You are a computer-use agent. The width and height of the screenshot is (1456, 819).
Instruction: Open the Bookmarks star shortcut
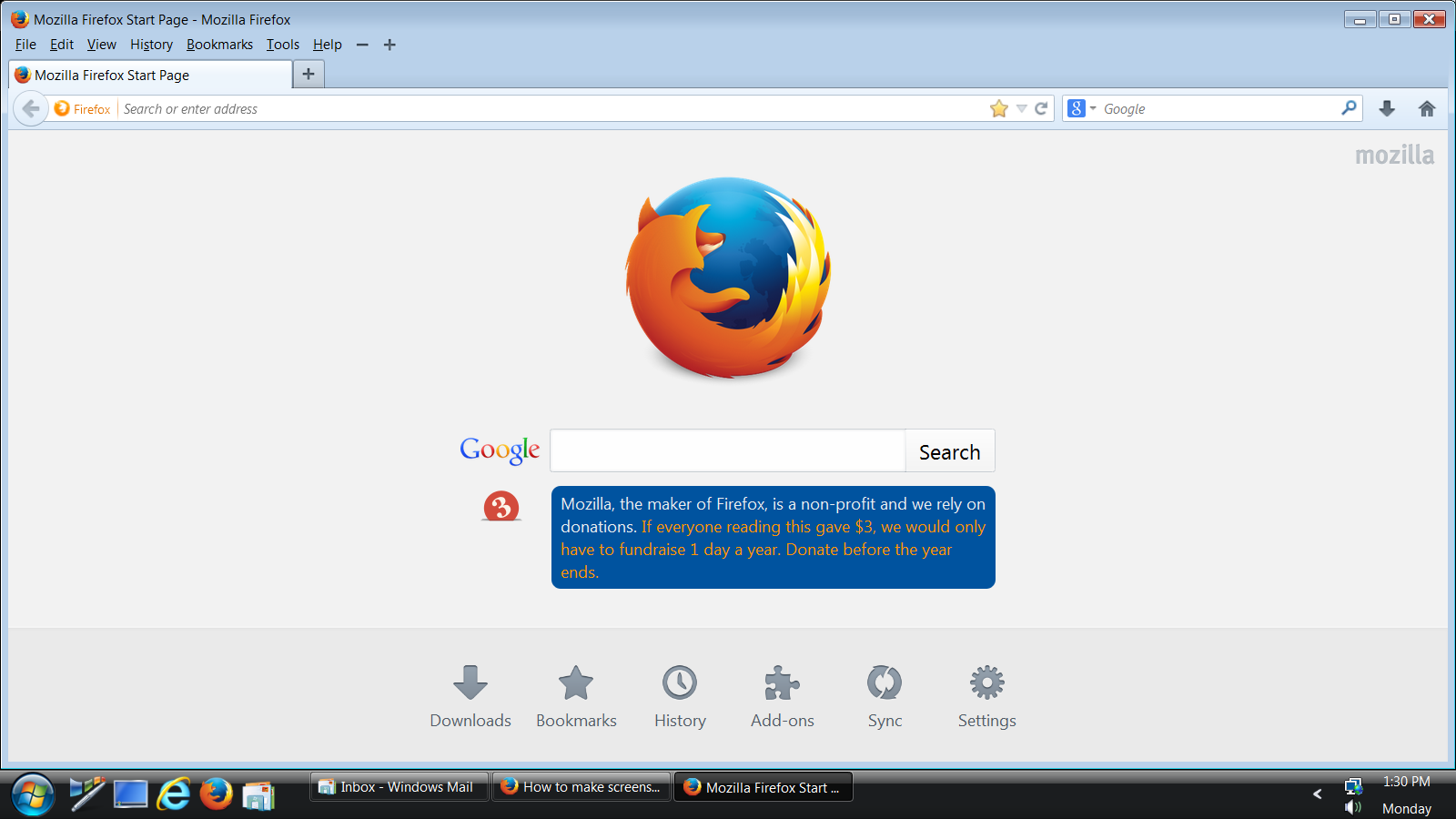coord(576,697)
